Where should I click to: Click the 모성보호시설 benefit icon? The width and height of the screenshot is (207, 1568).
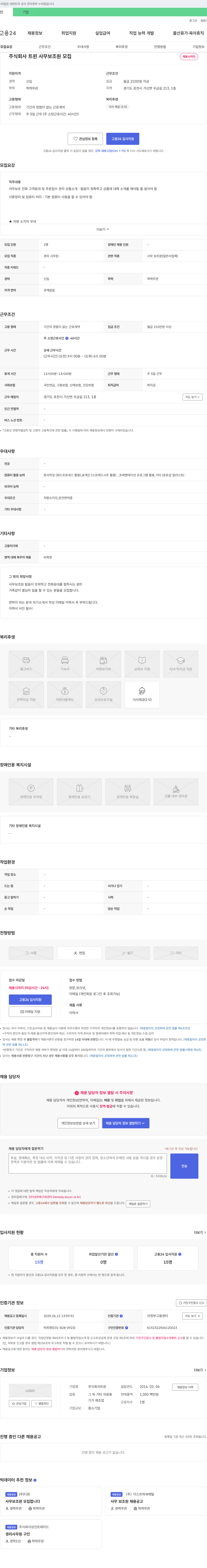point(103,694)
